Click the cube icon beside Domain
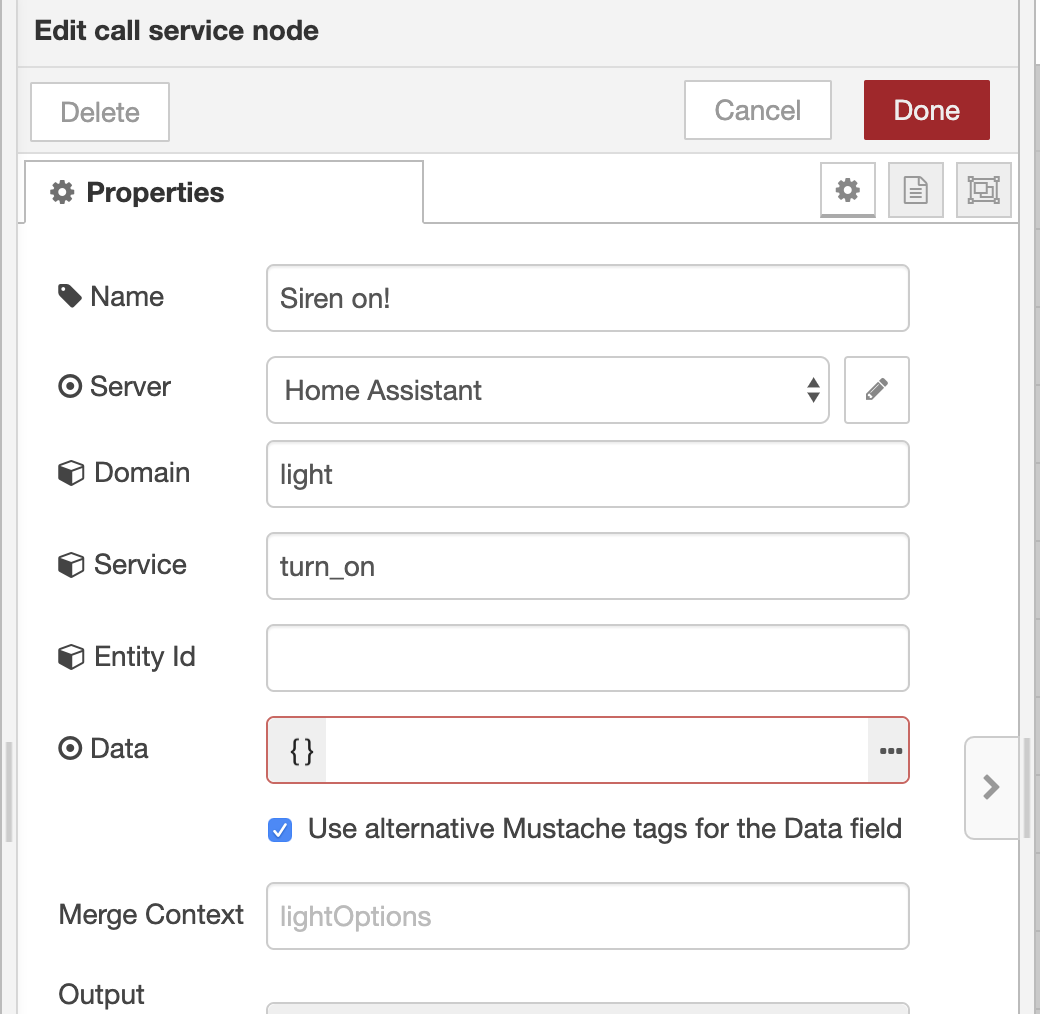 pos(70,471)
